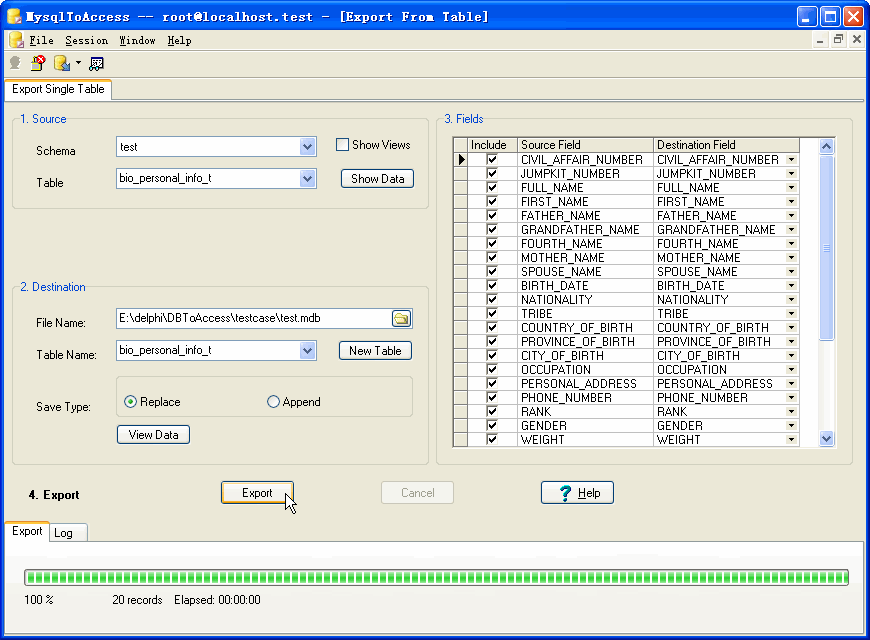This screenshot has height=640, width=870.
Task: Uncheck Include for GENDER field
Action: click(492, 425)
